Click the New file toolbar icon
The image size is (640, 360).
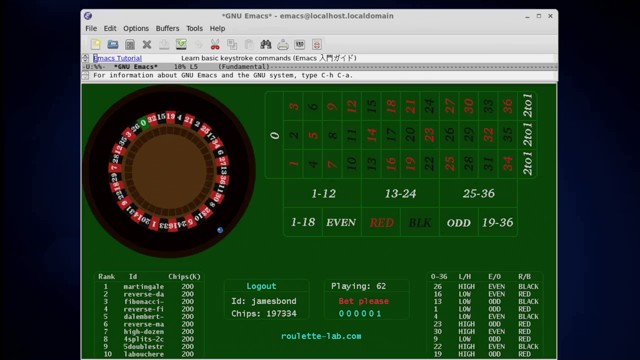point(96,44)
